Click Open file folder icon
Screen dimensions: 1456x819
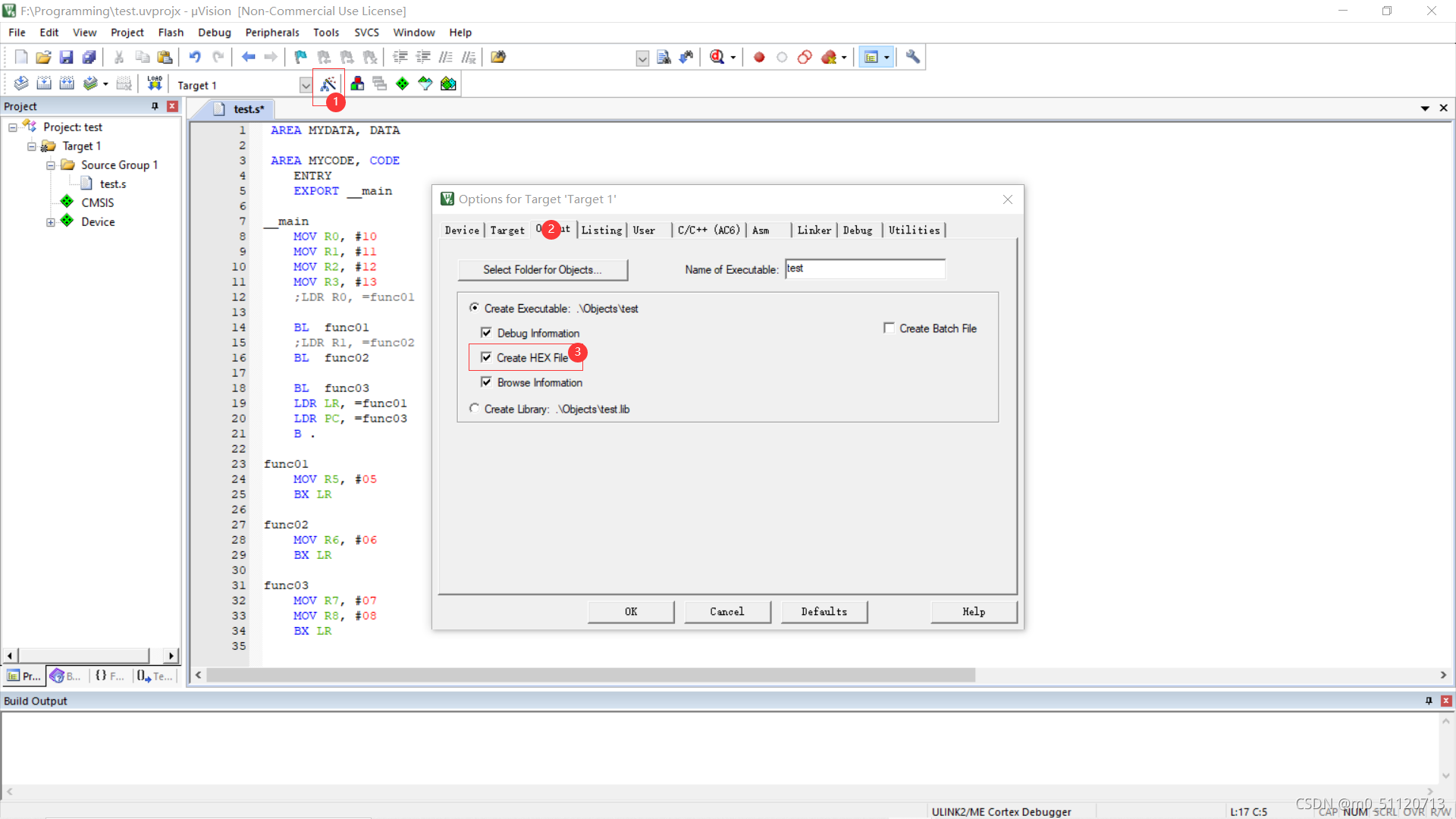pyautogui.click(x=43, y=57)
